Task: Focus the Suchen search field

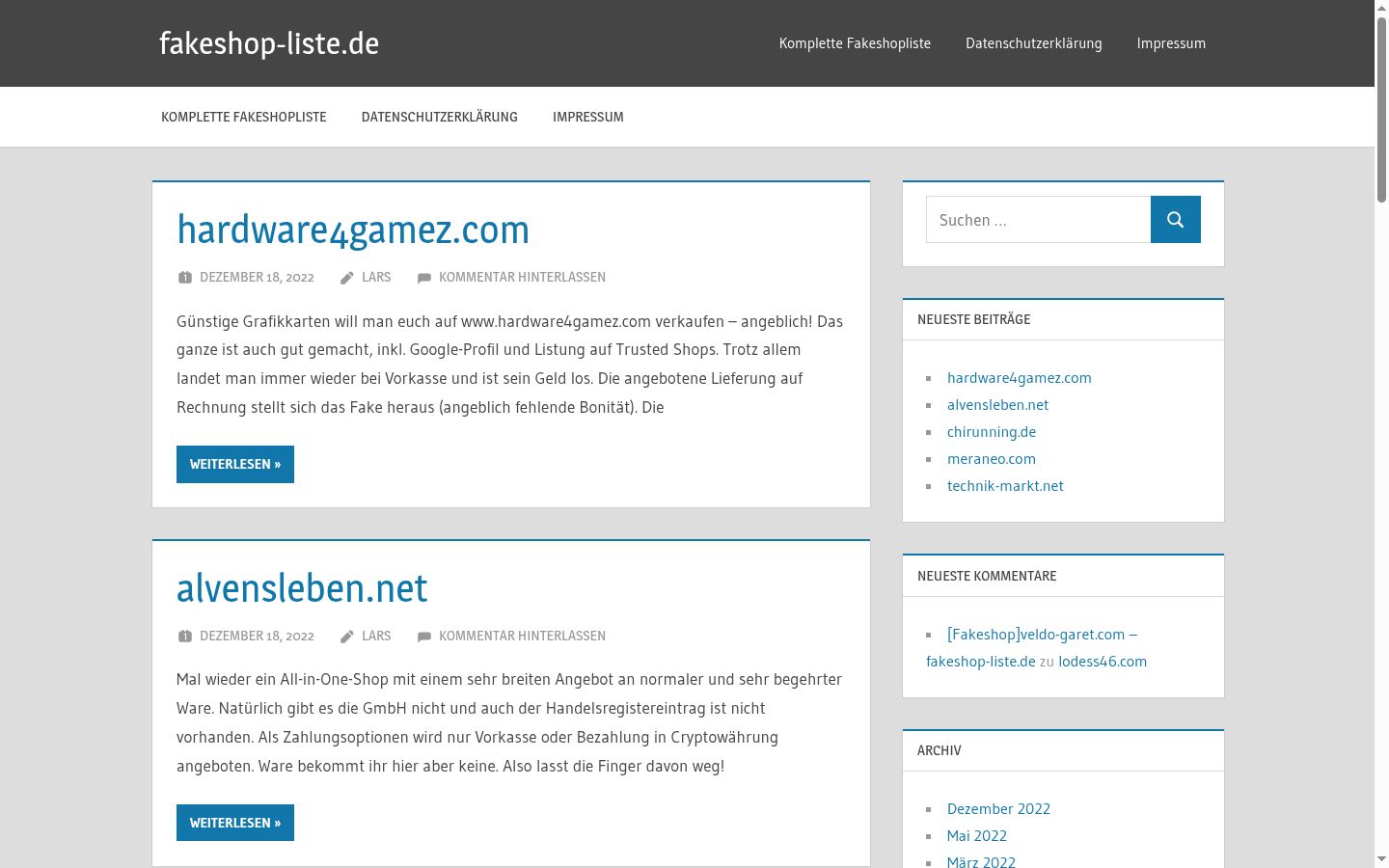Action: coord(1038,220)
